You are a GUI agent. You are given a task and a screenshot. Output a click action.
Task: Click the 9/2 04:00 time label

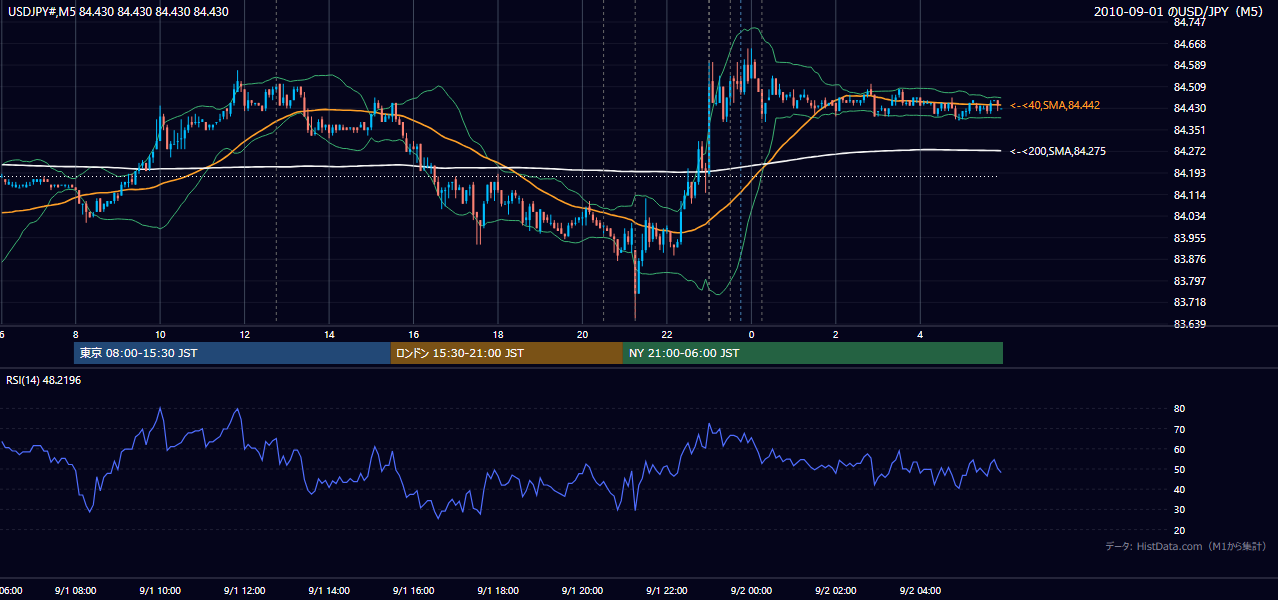920,591
